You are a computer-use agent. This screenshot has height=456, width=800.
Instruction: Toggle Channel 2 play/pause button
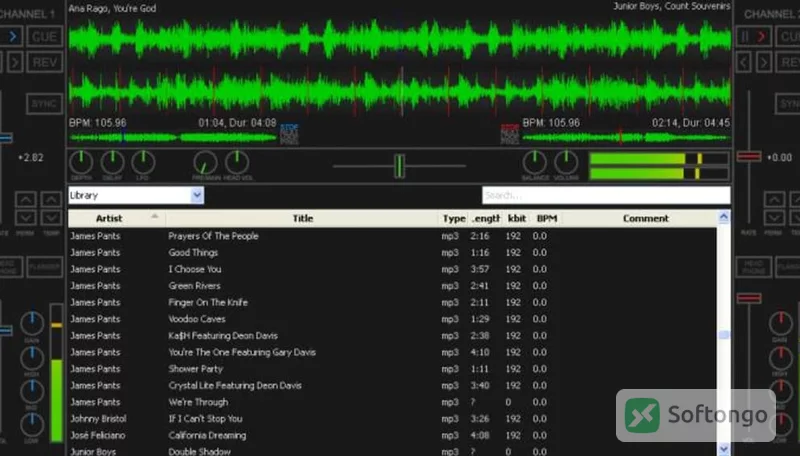point(753,37)
